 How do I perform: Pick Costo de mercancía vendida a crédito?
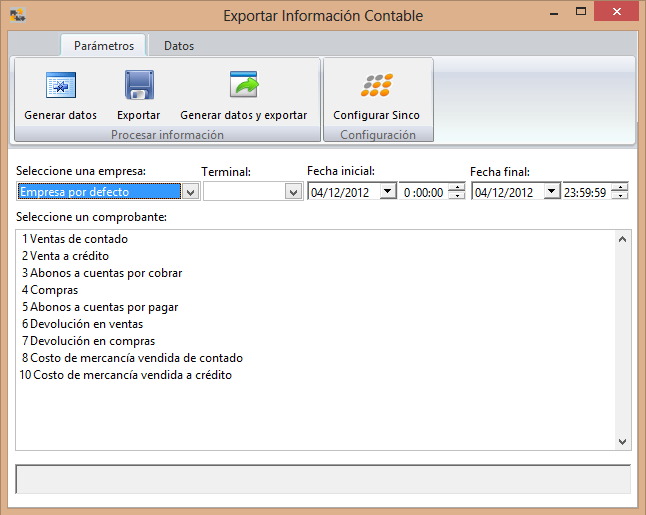[x=126, y=375]
